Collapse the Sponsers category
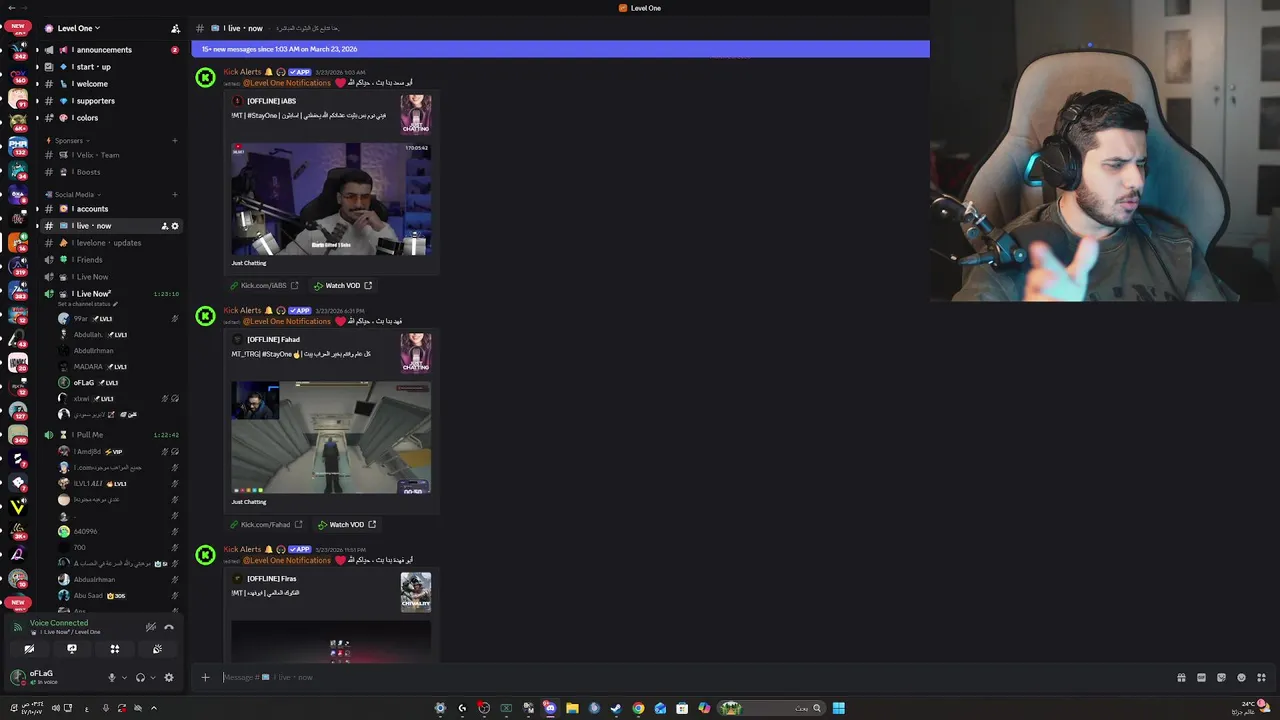Viewport: 1280px width, 720px height. [68, 141]
